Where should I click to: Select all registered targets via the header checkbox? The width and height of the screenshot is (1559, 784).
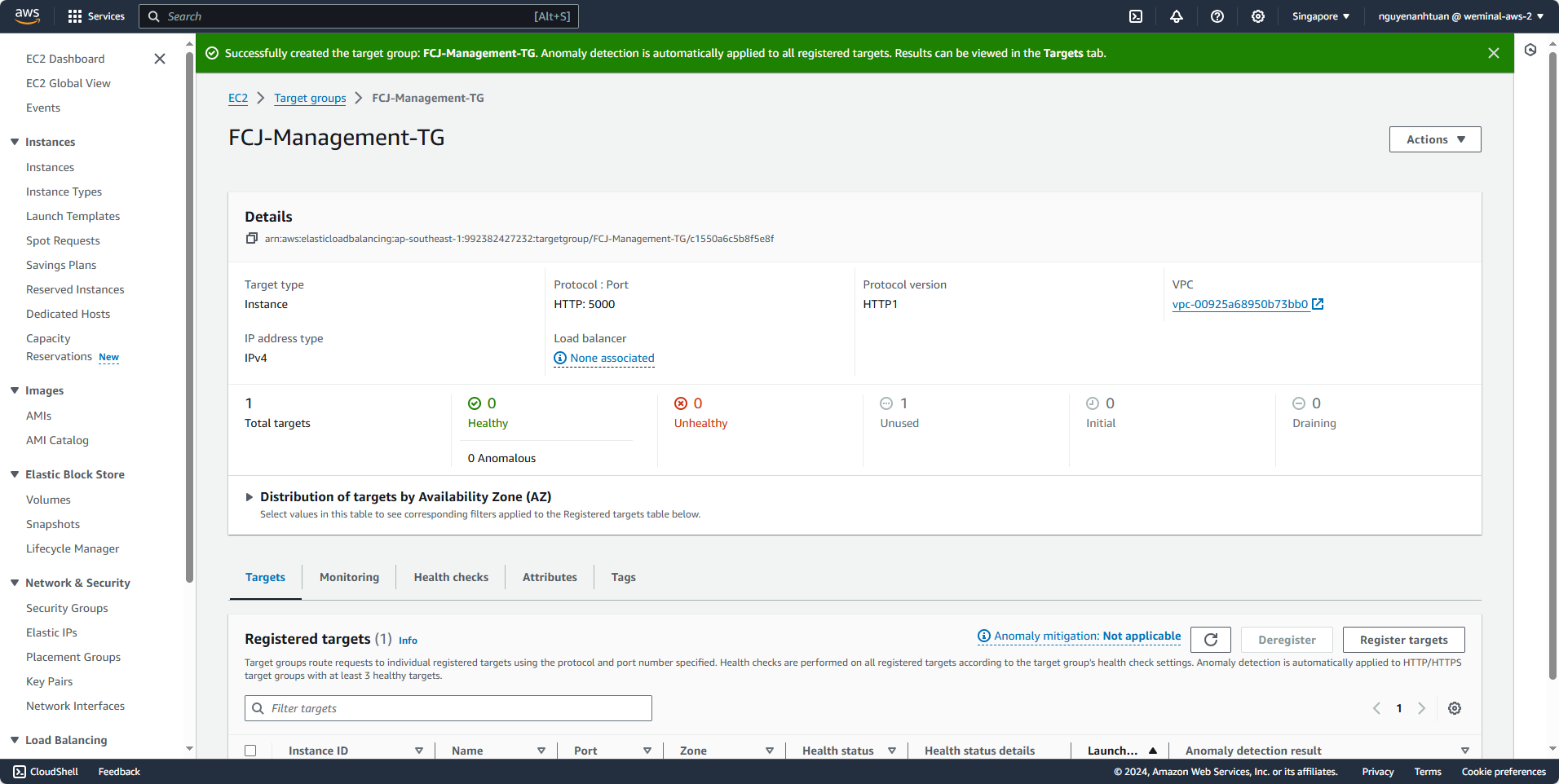point(250,750)
